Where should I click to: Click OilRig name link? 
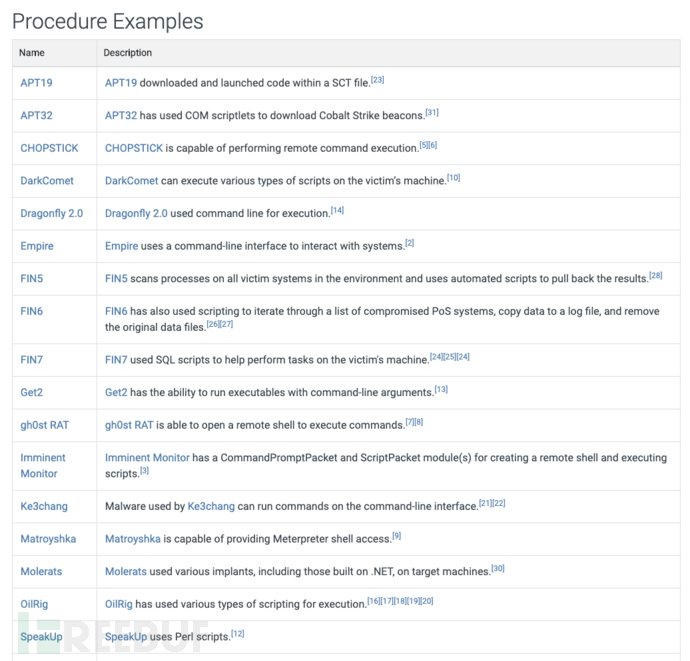tap(35, 604)
